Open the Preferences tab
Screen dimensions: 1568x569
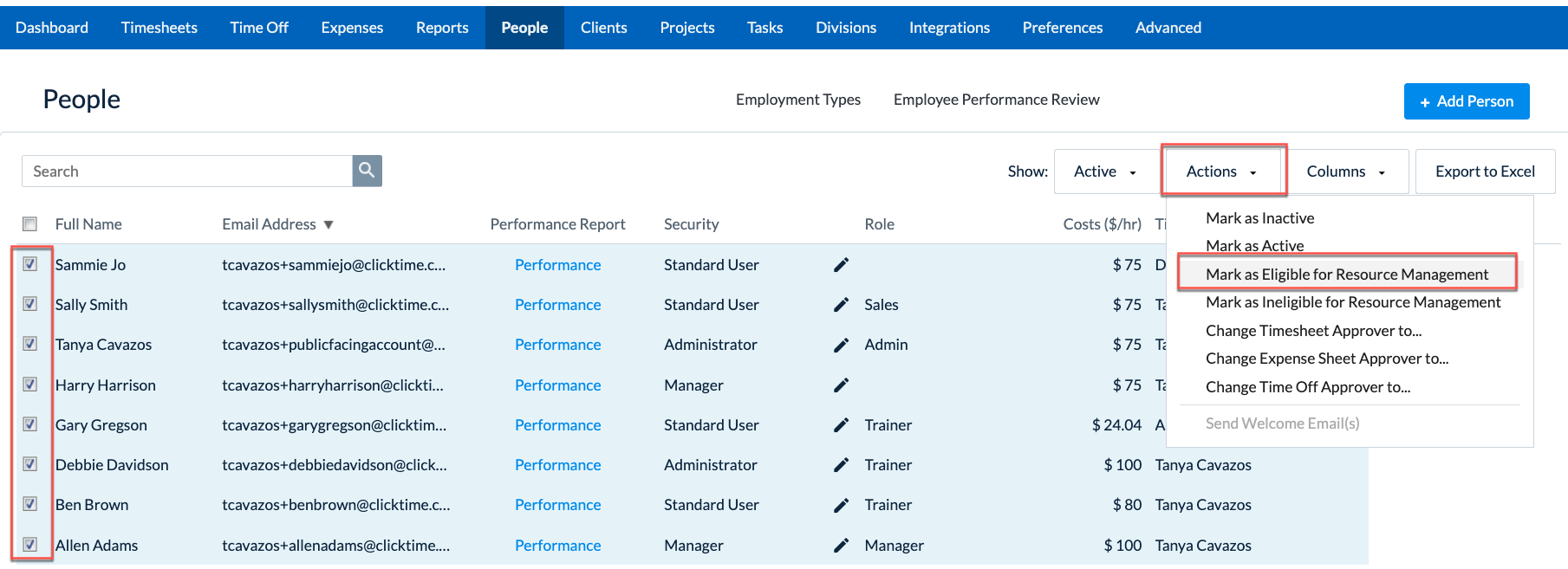(1063, 28)
